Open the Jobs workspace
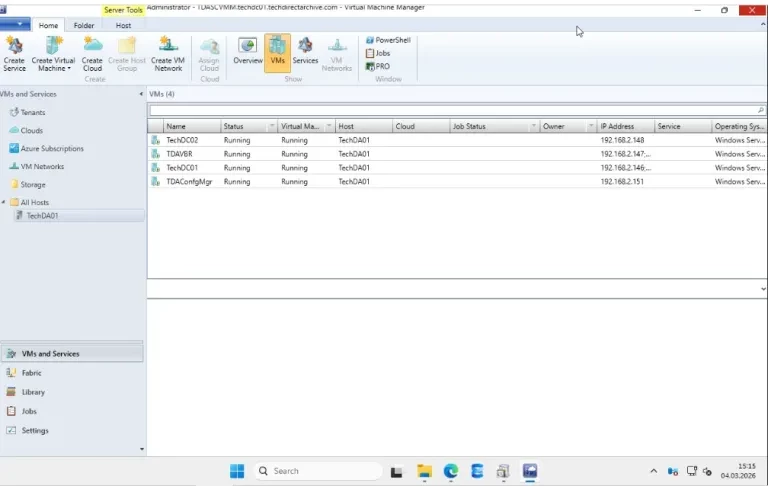The height and width of the screenshot is (486, 768). click(72, 411)
